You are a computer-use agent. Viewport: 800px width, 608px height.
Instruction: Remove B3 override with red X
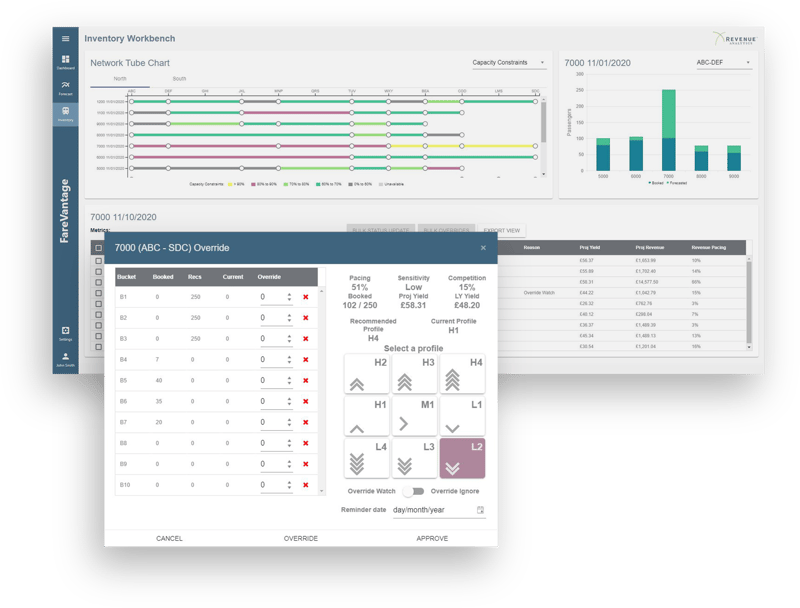coord(306,339)
